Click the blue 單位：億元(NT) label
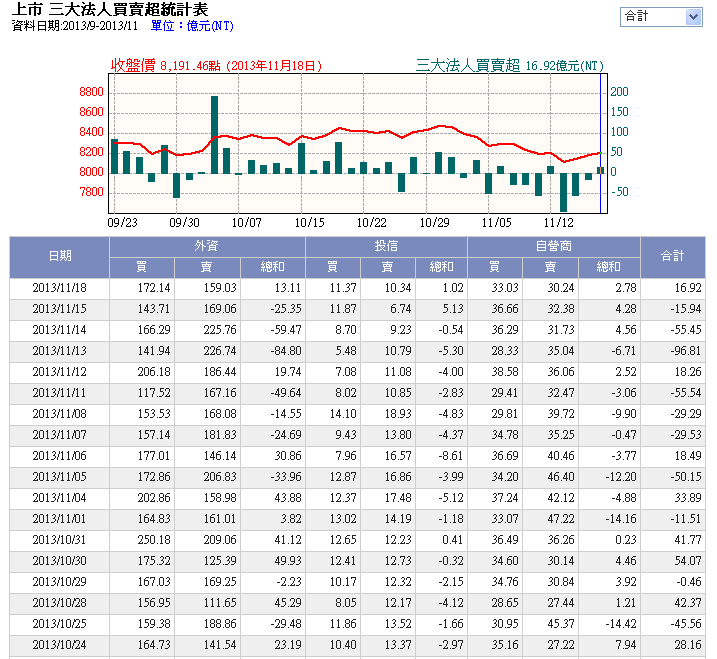The width and height of the screenshot is (717, 659). point(192,26)
